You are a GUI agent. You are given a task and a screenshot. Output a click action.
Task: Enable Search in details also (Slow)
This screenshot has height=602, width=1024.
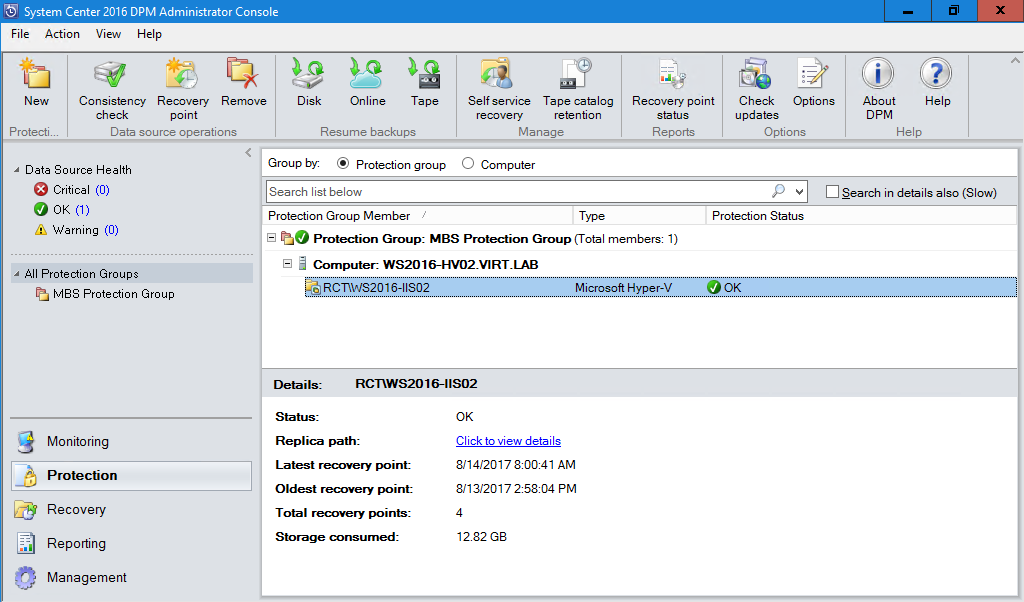(832, 192)
